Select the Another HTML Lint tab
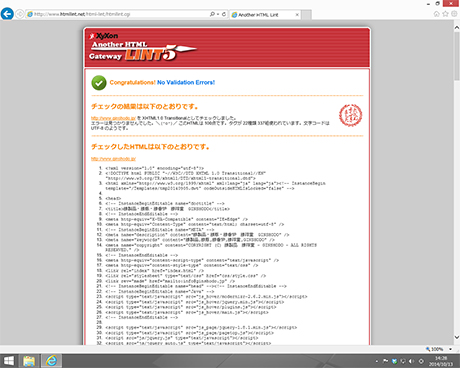460x368 pixels. tap(262, 15)
